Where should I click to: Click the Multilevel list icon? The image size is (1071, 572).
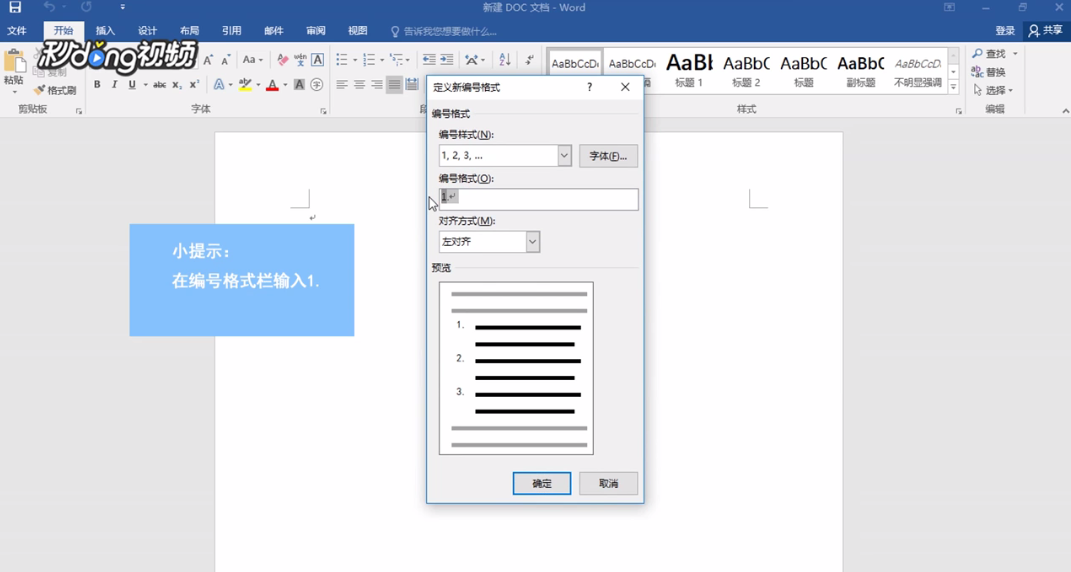tap(395, 60)
